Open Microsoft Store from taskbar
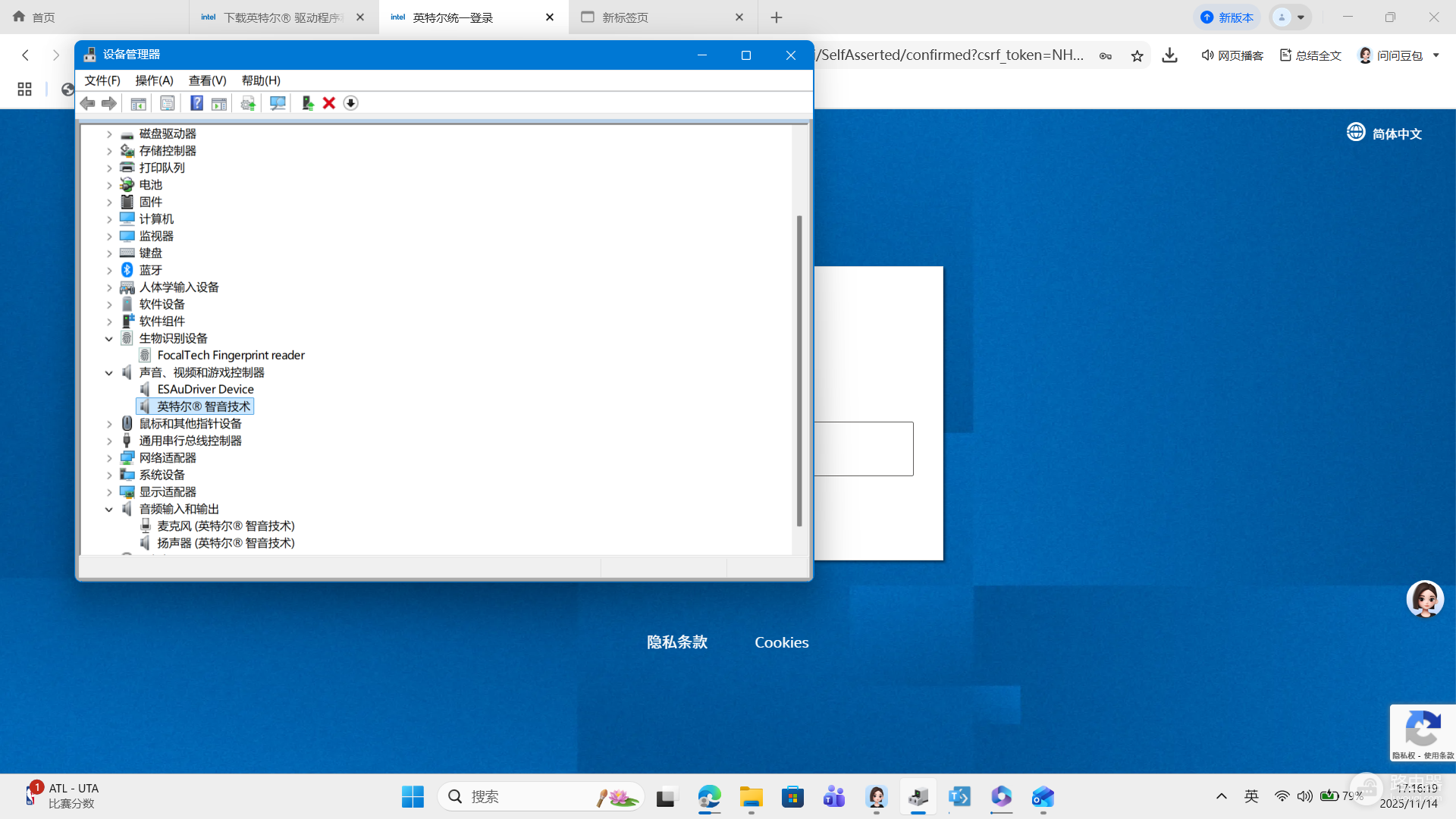 (792, 796)
